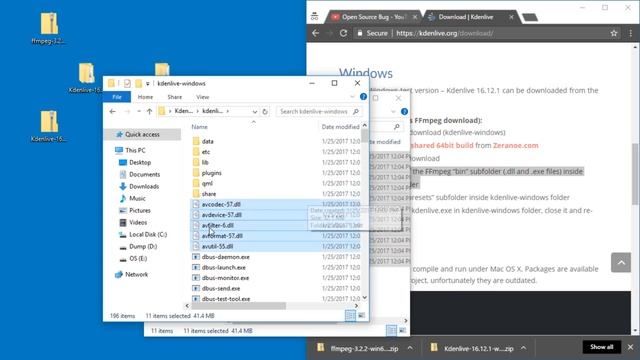Open Local Disk (C:) in sidebar
Viewport: 640px width, 360px height.
click(148, 234)
